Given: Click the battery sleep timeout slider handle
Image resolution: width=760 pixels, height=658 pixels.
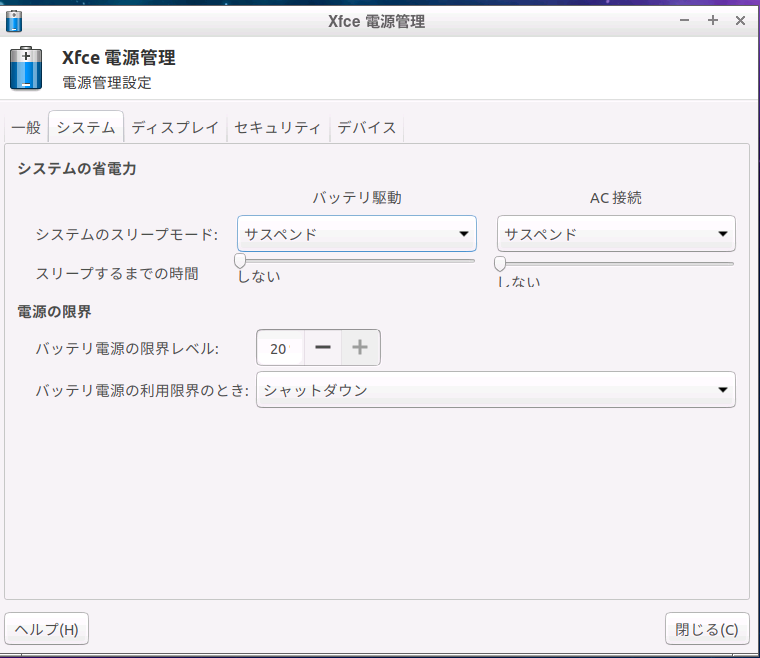Looking at the screenshot, I should 240,261.
